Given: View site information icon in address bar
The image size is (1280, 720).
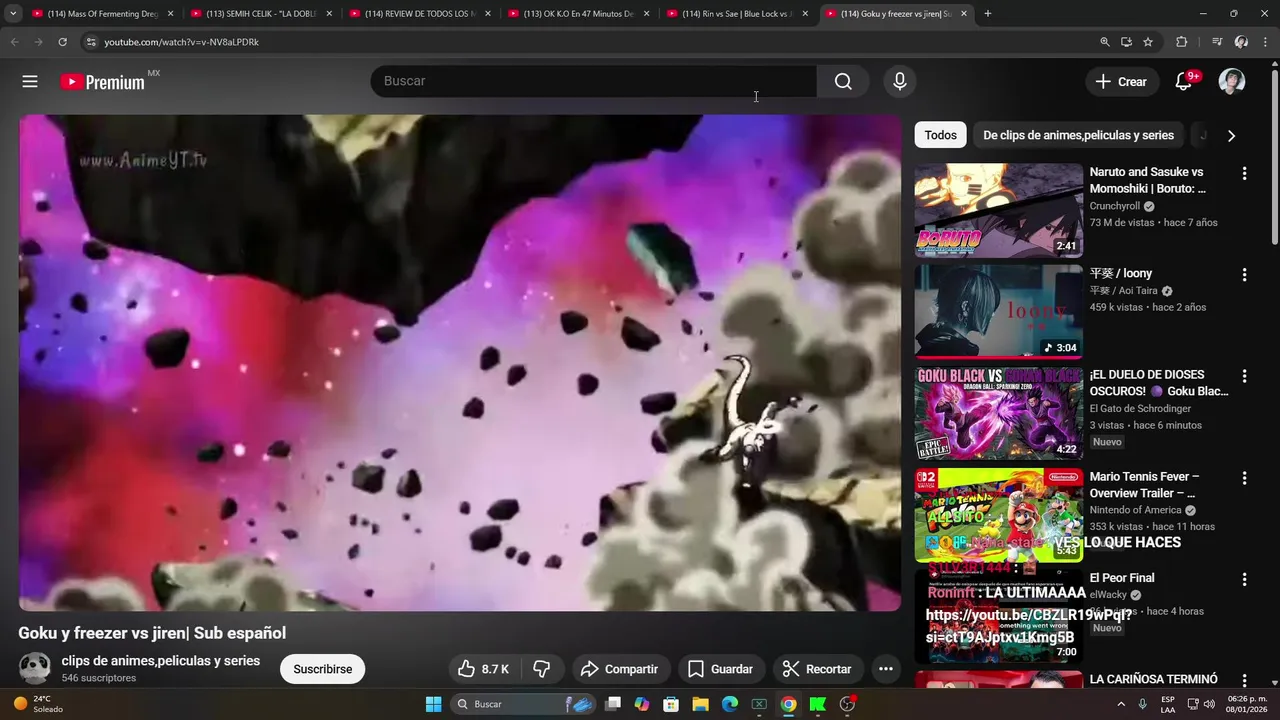Looking at the screenshot, I should [x=90, y=42].
